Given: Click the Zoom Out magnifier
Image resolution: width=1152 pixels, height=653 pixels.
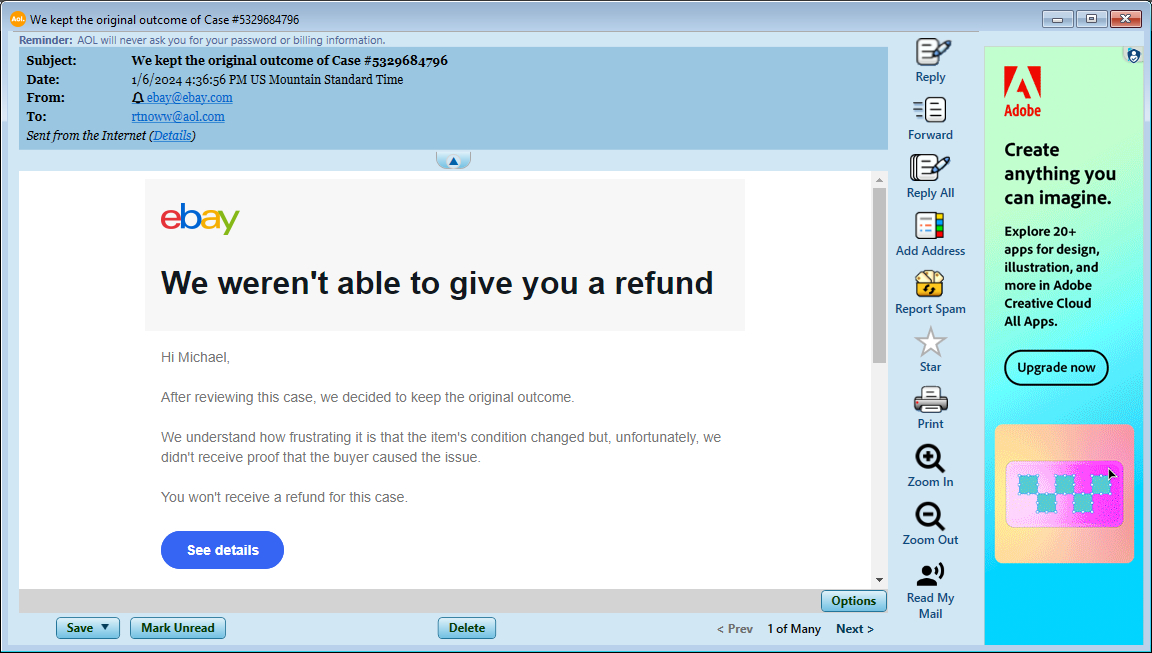Looking at the screenshot, I should click(930, 516).
